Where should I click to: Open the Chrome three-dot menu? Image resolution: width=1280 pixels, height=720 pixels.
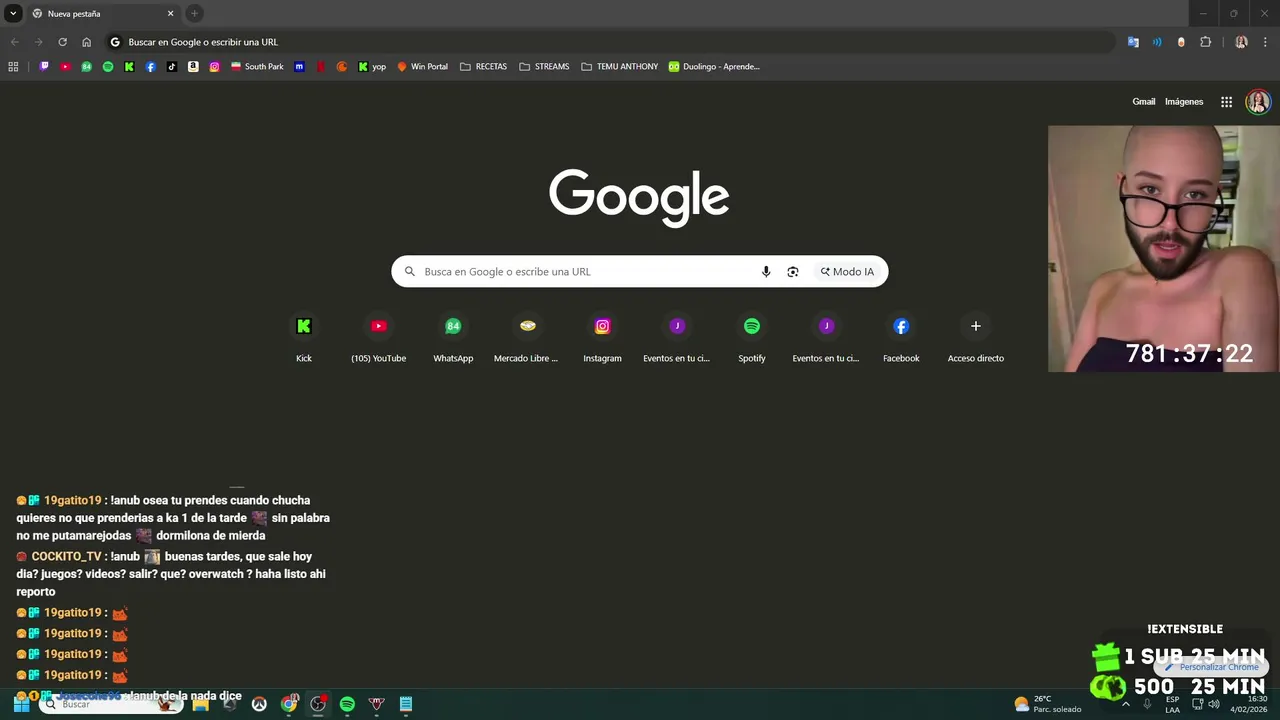(1265, 42)
